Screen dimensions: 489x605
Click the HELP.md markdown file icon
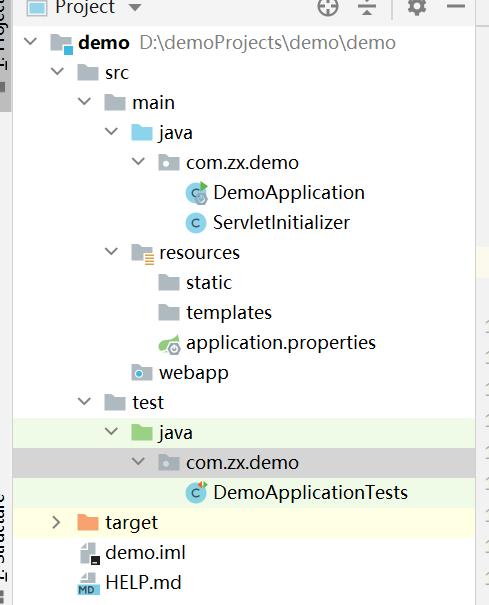pos(89,583)
